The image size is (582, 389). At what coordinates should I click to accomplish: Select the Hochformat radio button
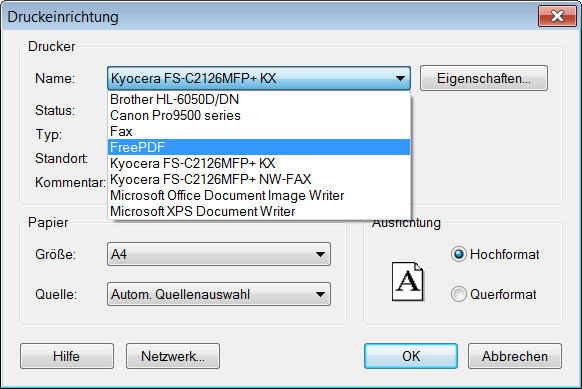point(459,254)
